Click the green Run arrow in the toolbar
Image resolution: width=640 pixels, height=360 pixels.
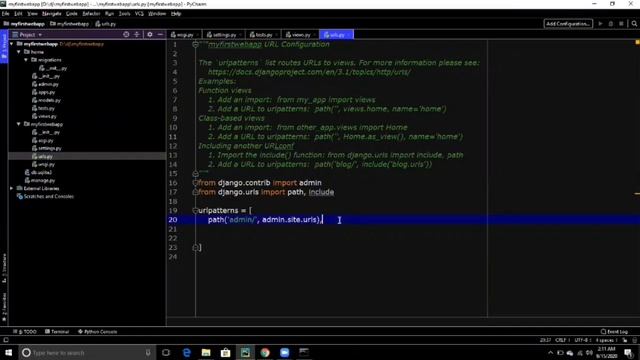[600, 24]
